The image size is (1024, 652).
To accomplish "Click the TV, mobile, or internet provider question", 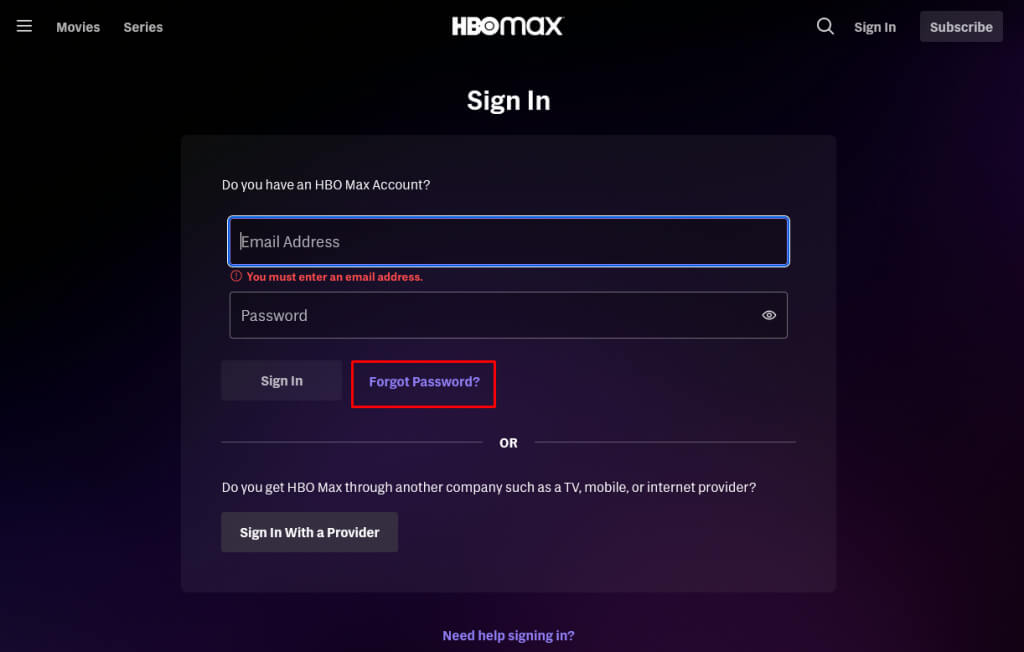I will (488, 487).
